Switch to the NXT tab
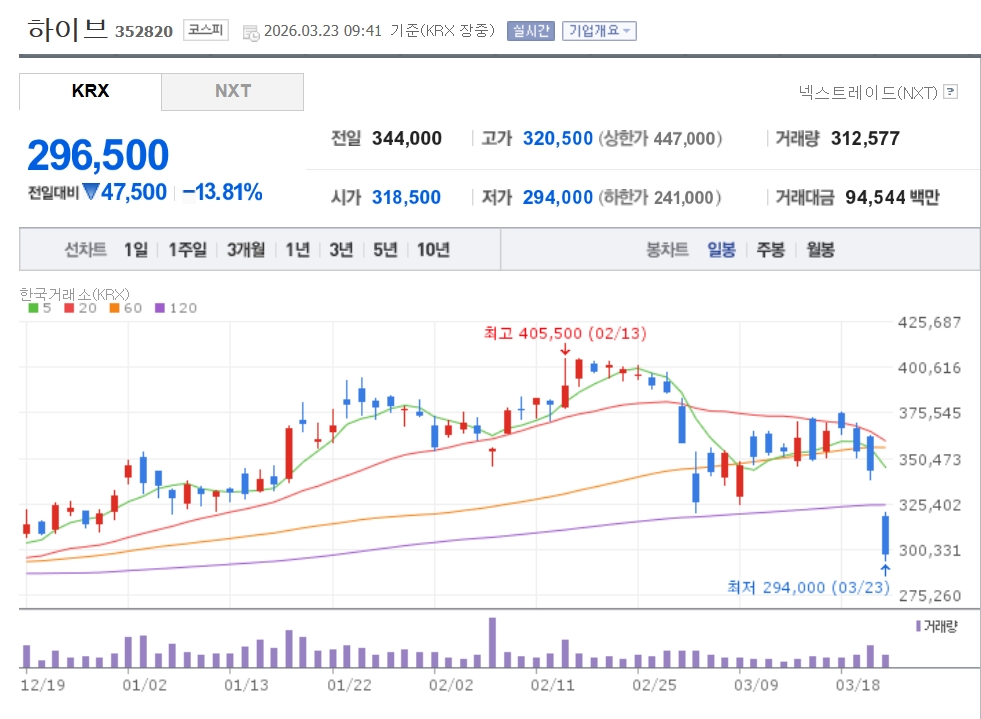 [232, 92]
